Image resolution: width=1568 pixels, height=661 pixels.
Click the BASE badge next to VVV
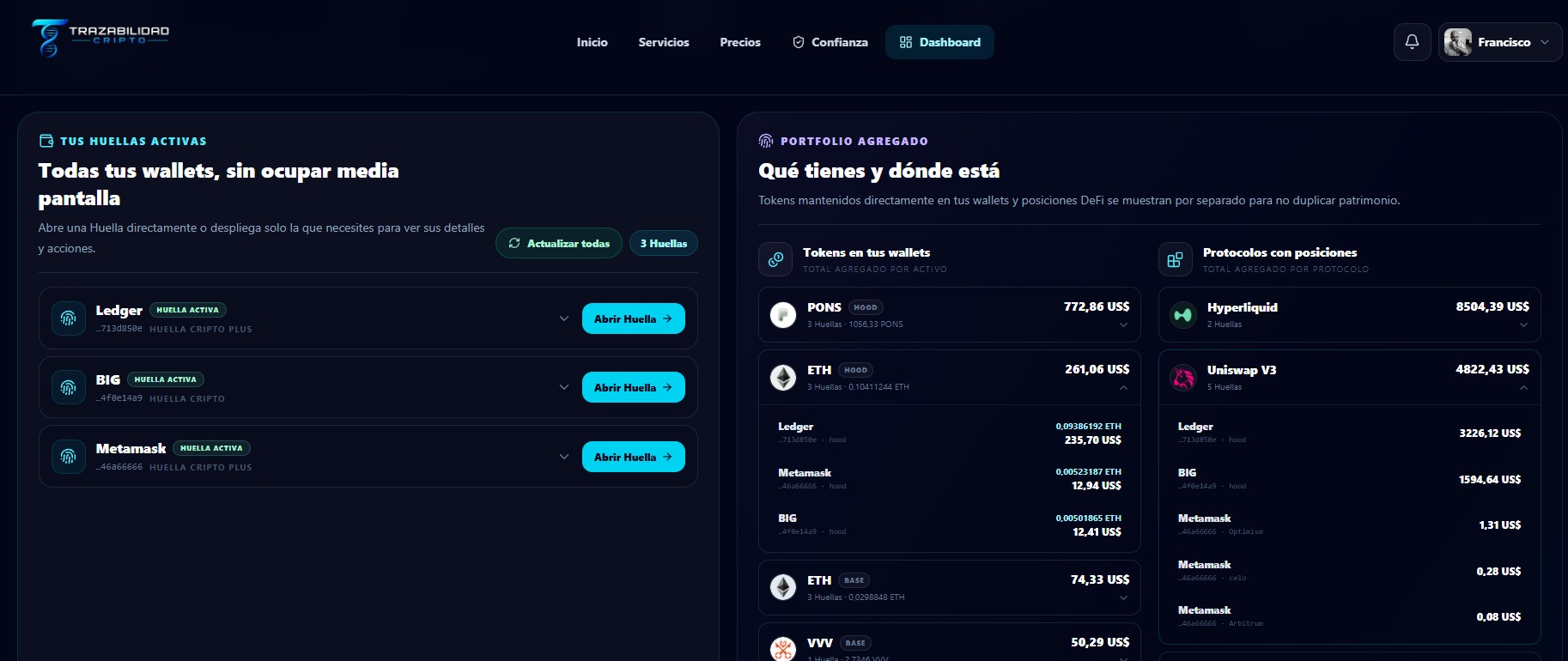tap(855, 643)
